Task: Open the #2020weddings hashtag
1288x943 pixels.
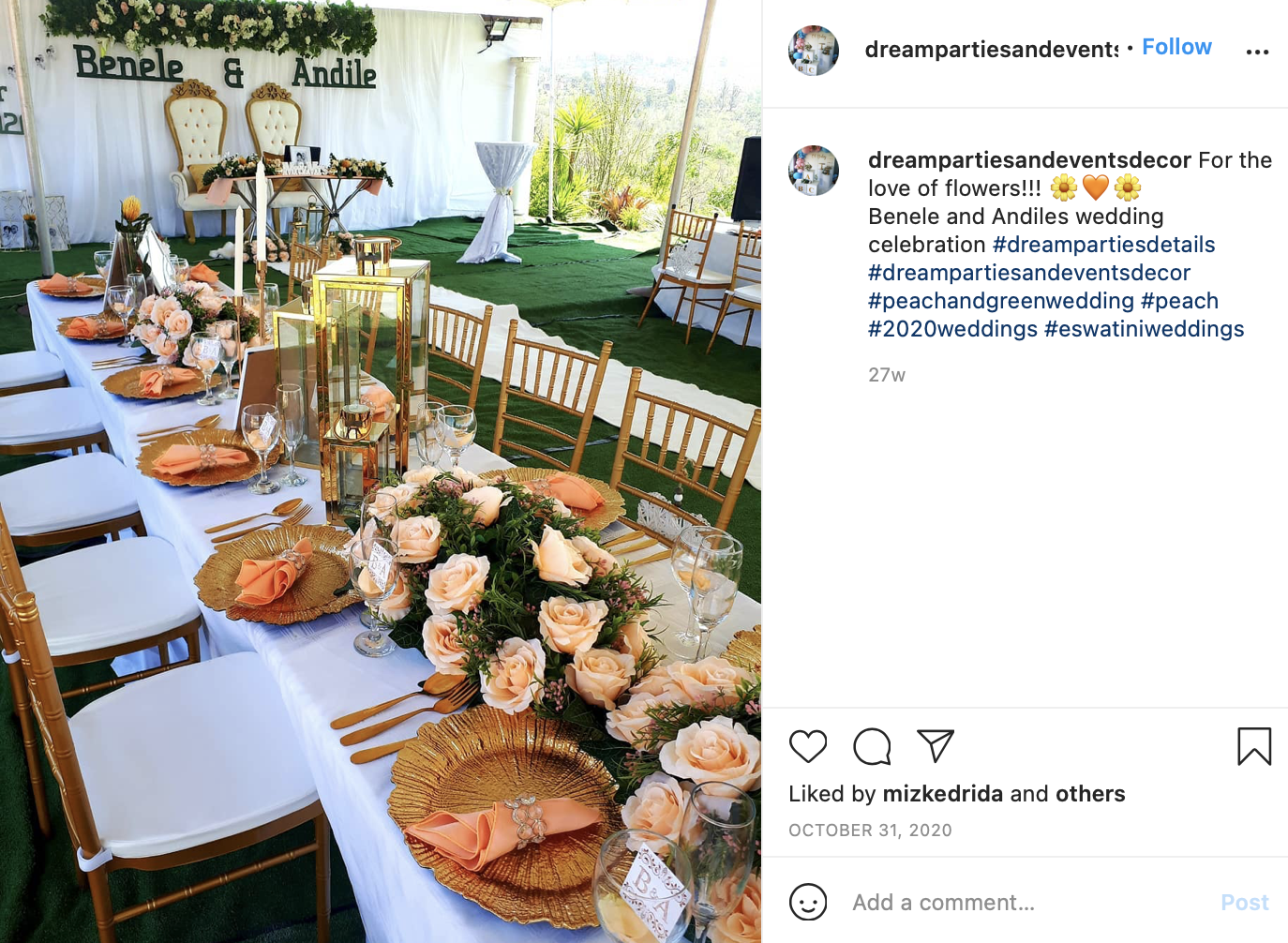Action: point(952,329)
